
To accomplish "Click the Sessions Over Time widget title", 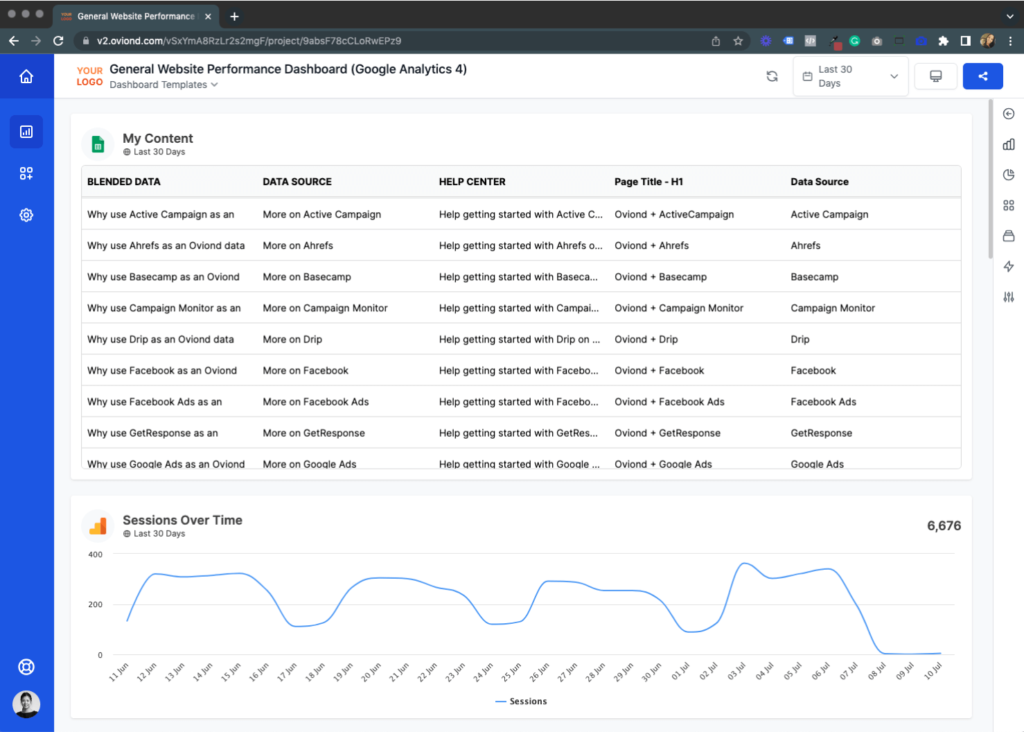I will tap(182, 520).
